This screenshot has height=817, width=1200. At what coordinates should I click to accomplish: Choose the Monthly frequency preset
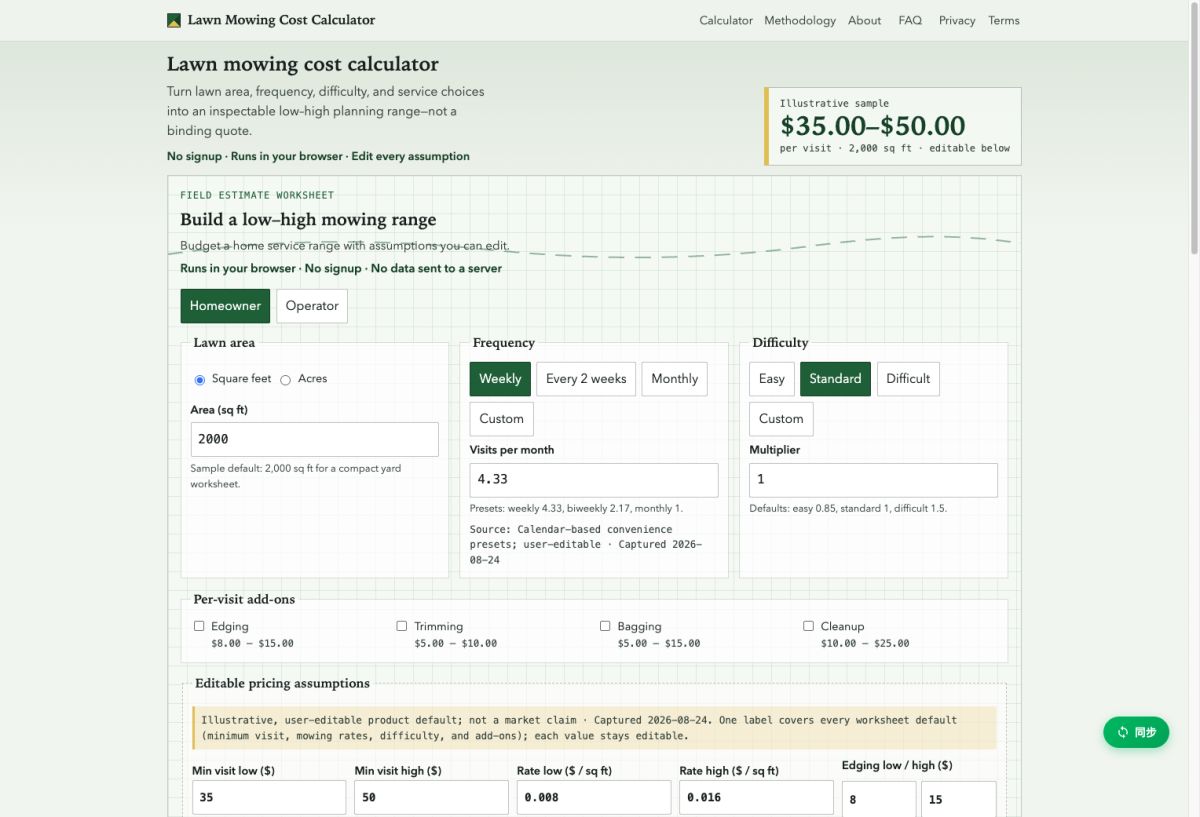pyautogui.click(x=675, y=379)
